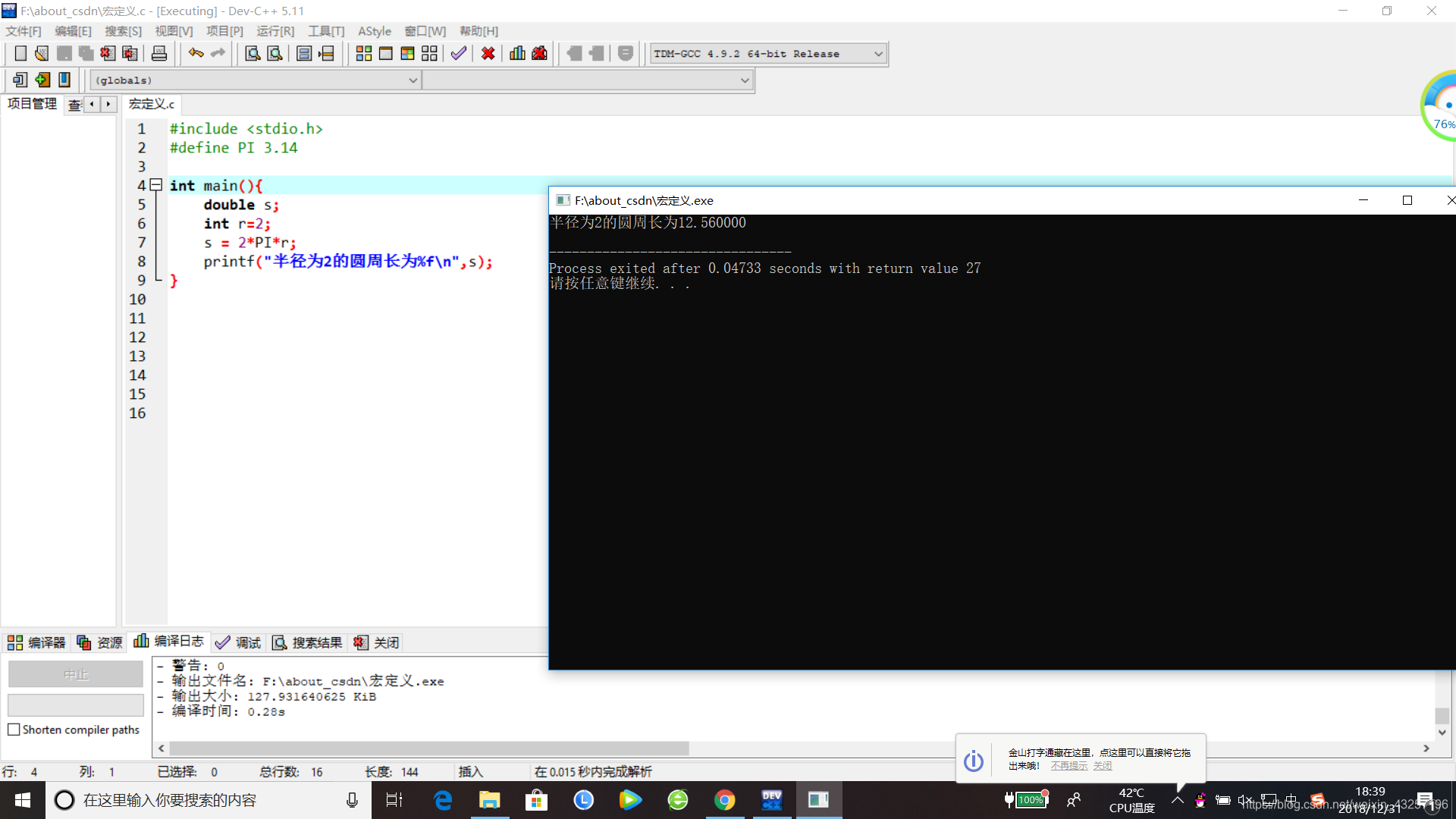1456x819 pixels.
Task: Click the greyed 中止 abort button
Action: [x=76, y=674]
